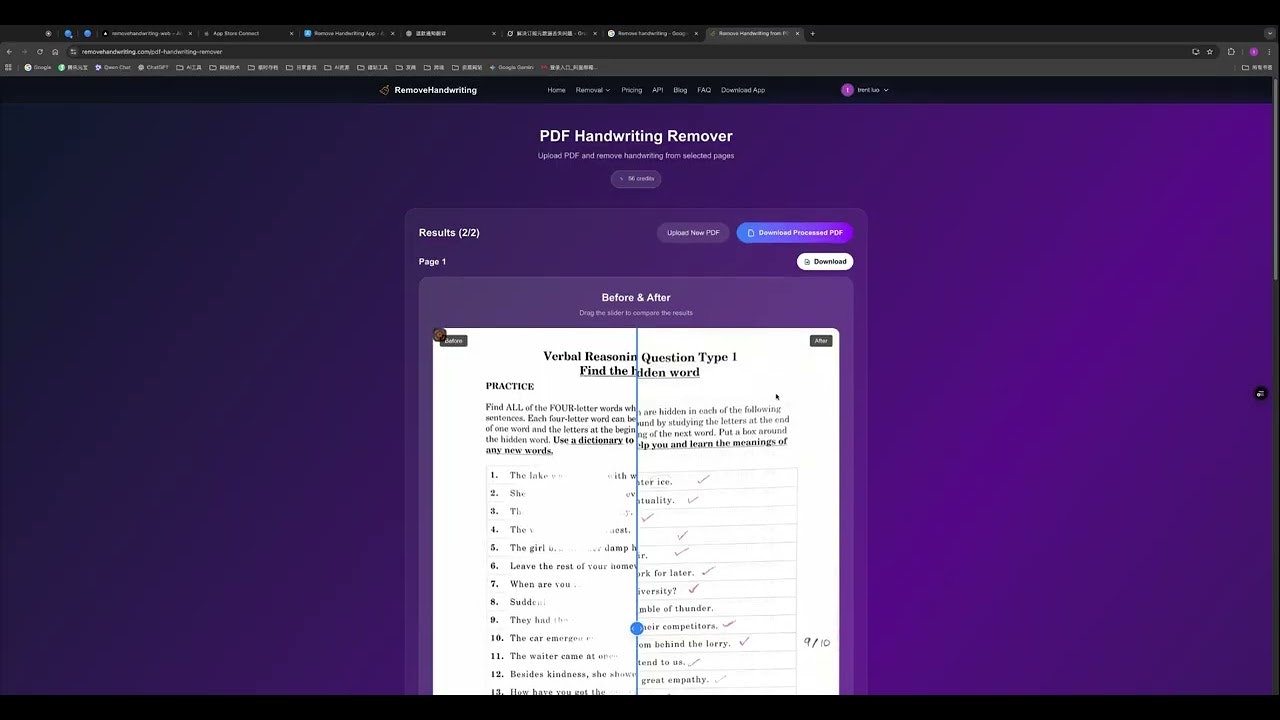The image size is (1280, 720).
Task: Click the blue before/after slider handle
Action: coord(637,628)
